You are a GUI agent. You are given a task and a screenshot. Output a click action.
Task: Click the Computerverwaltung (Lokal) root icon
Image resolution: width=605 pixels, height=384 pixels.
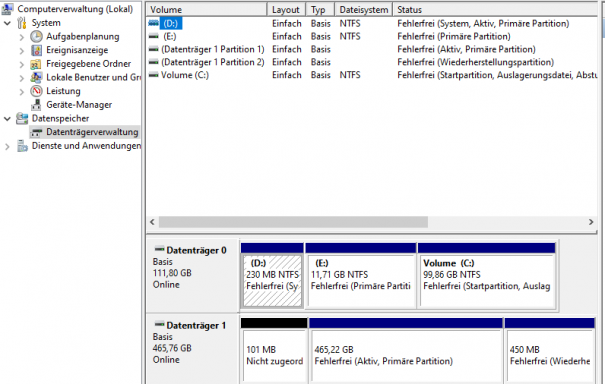point(7,8)
